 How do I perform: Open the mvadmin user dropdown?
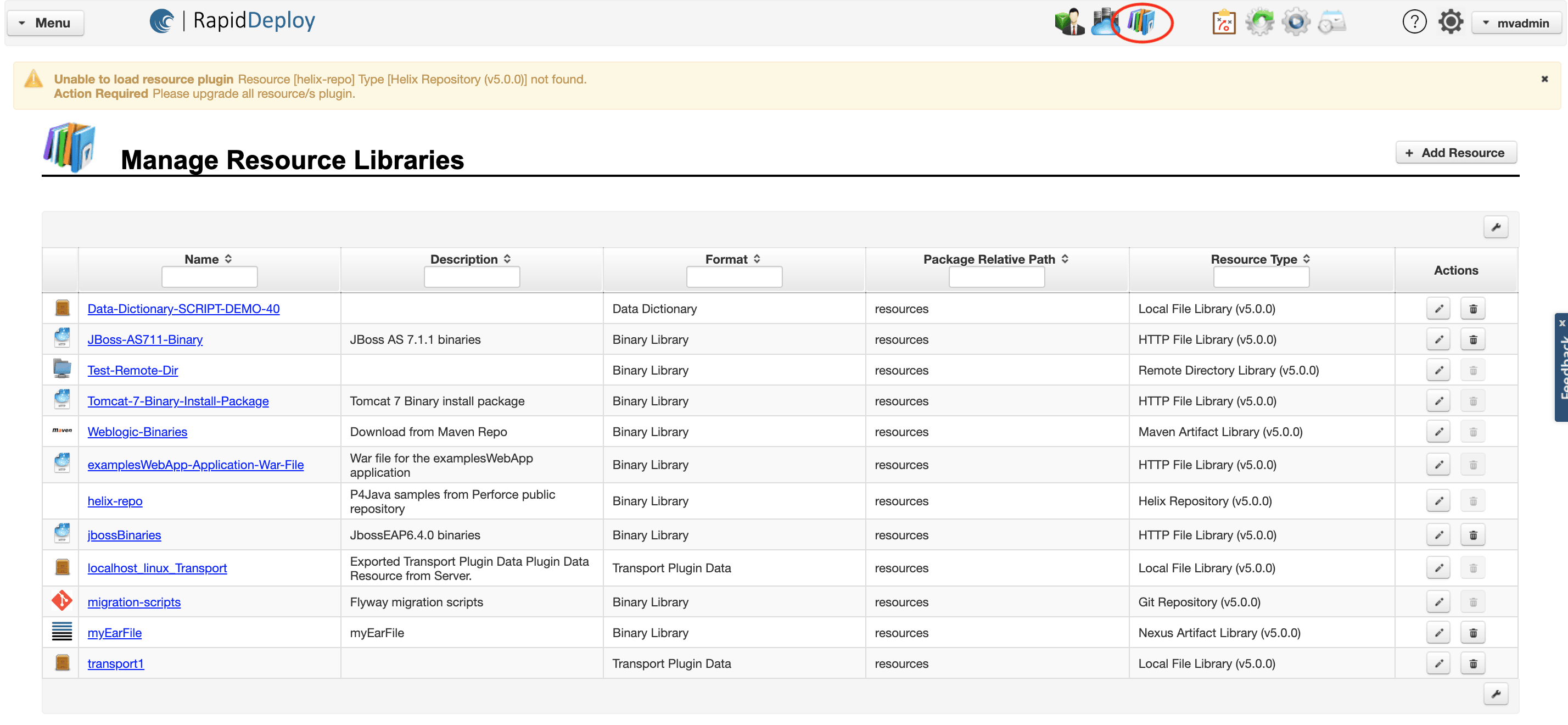1517,23
